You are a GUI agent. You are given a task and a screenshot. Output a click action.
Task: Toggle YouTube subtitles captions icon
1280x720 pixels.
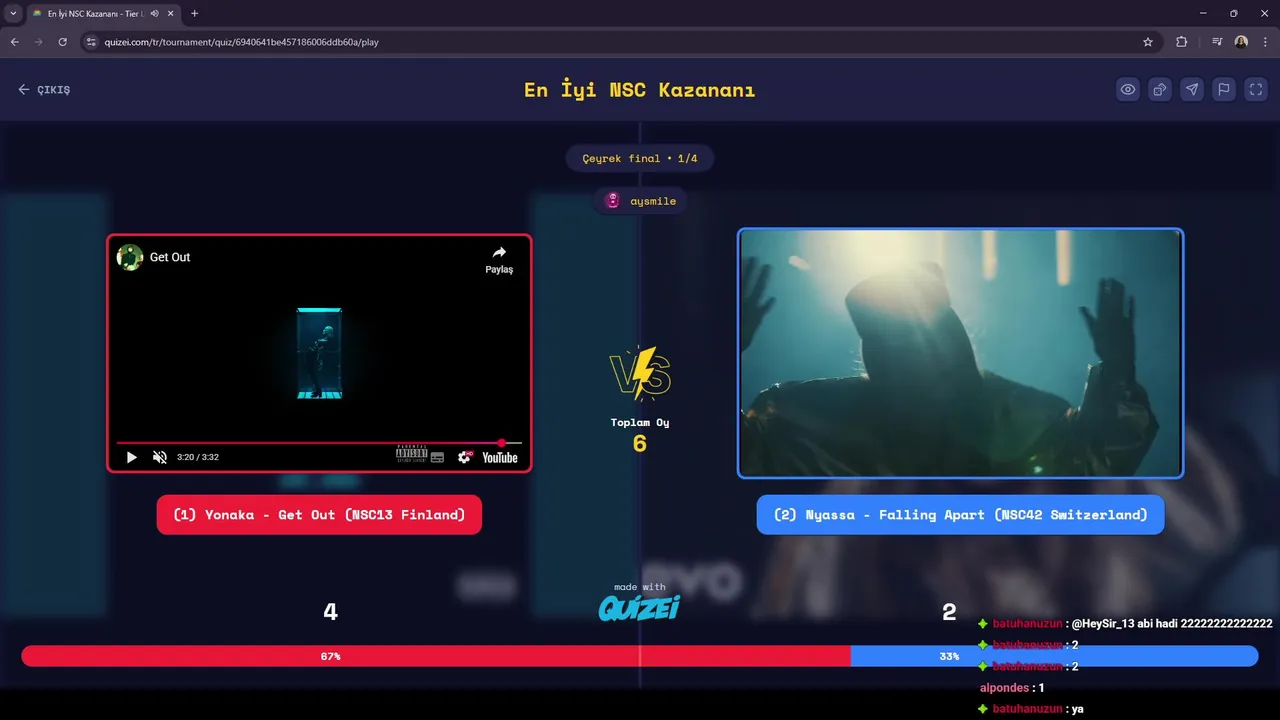(437, 457)
